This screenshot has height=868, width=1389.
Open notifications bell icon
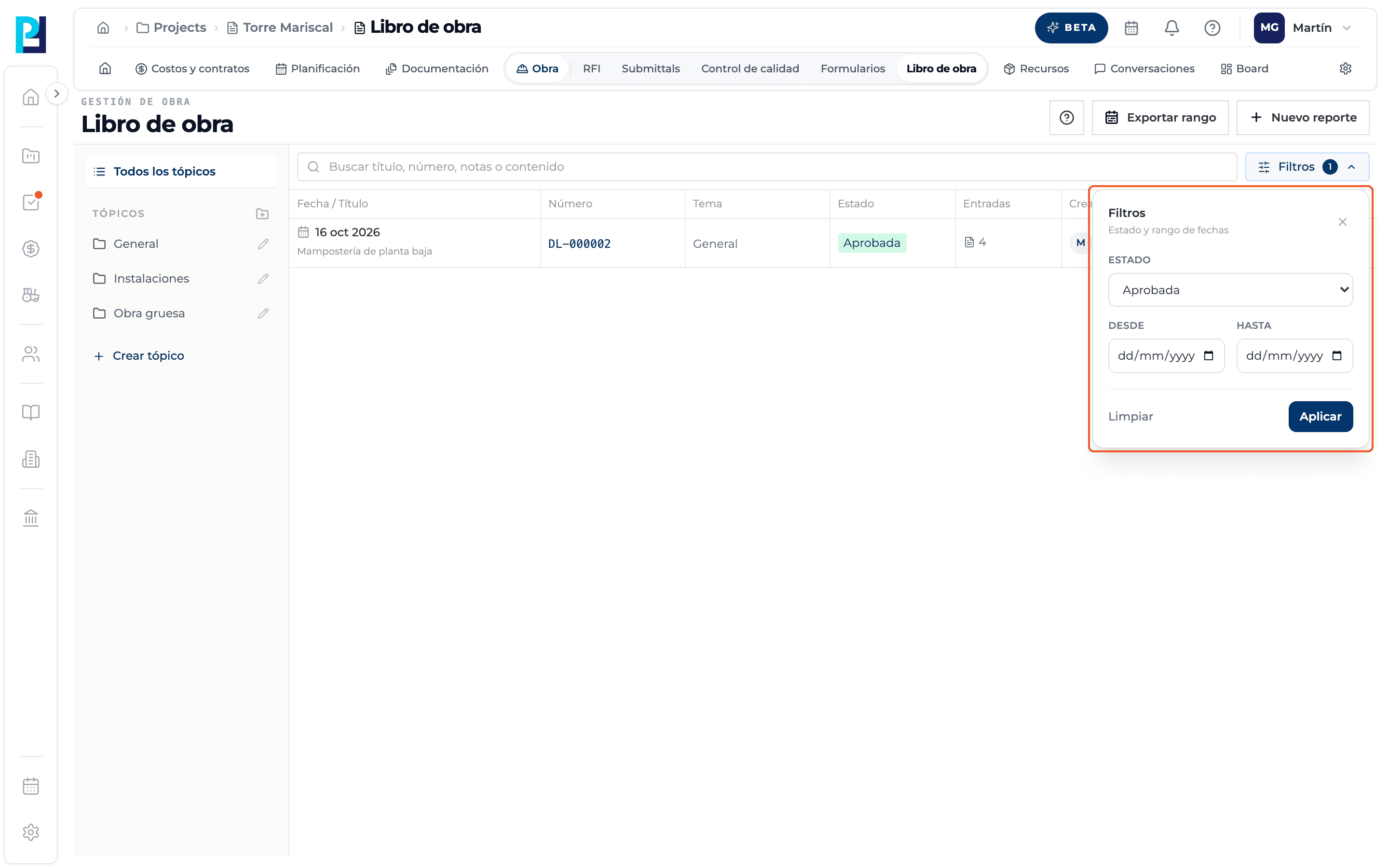coord(1171,27)
